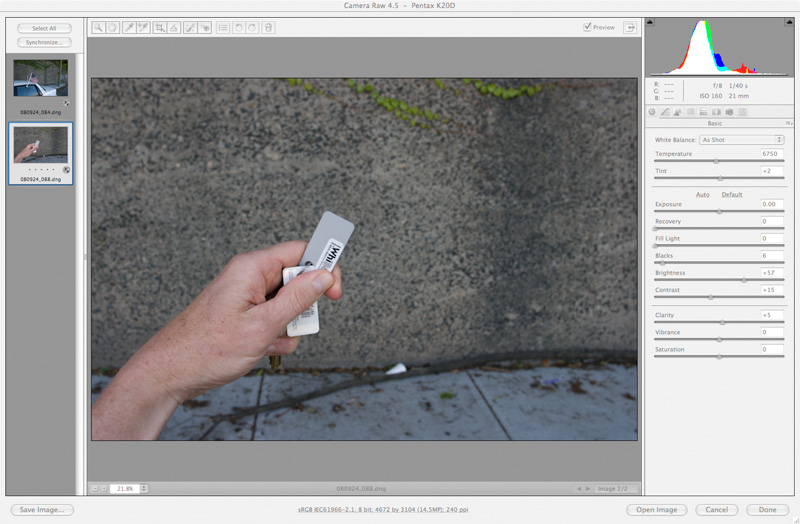Select the White Balance eyedropper tool
Image resolution: width=800 pixels, height=524 pixels.
pyautogui.click(x=129, y=28)
